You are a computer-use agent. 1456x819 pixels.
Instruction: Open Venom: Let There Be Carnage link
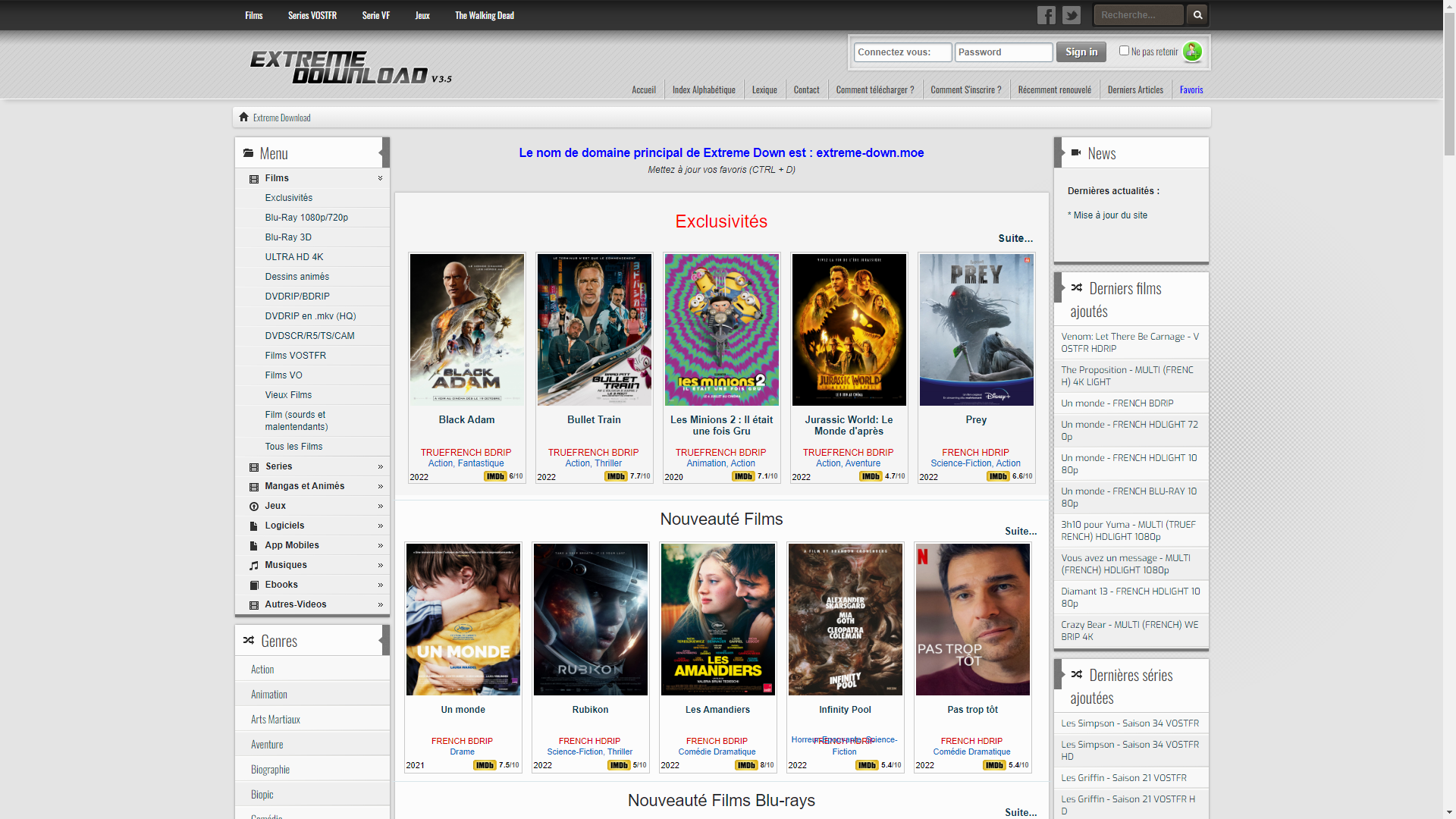1130,343
